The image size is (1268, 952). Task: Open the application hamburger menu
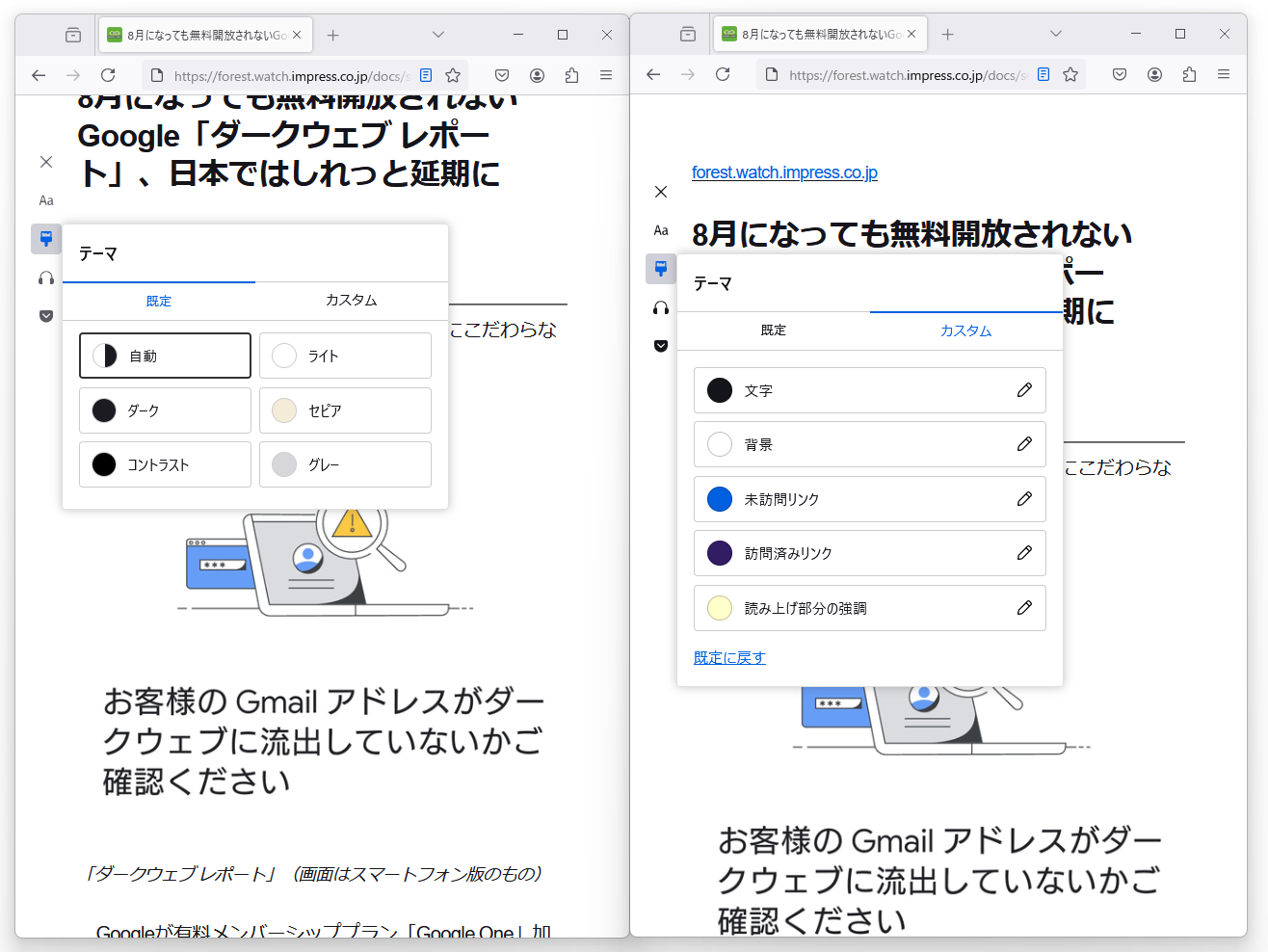[x=605, y=74]
